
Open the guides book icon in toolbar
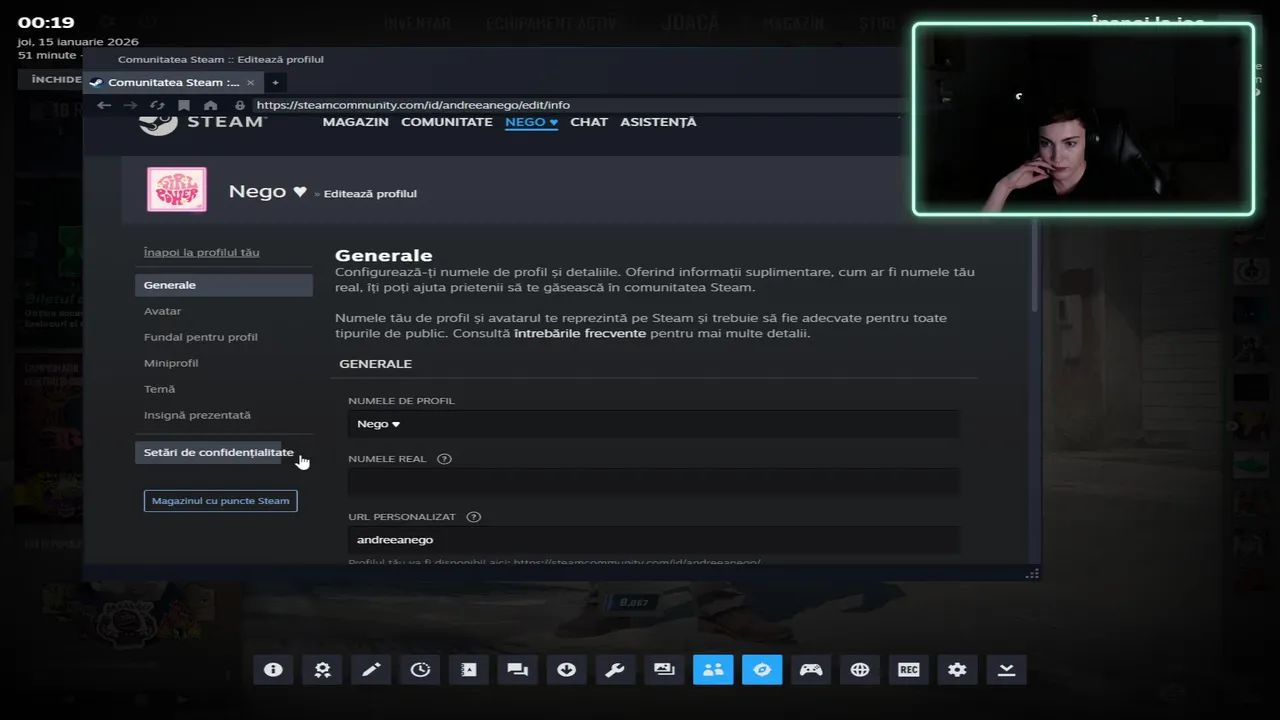tap(469, 670)
